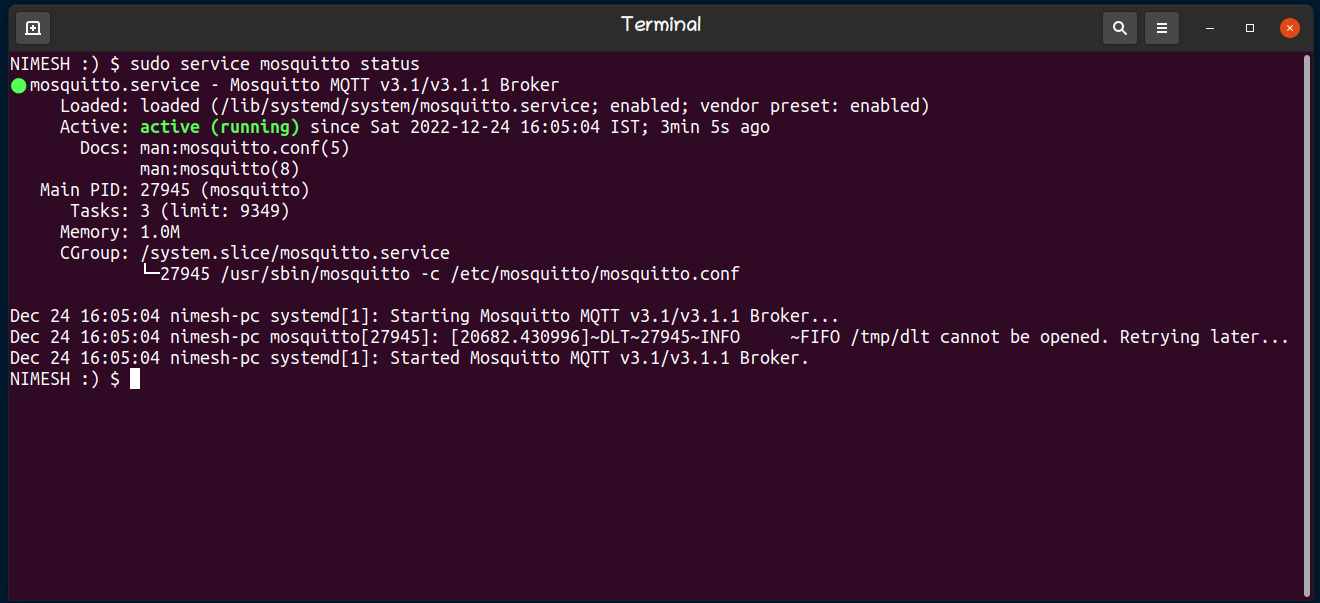Click the 'active (running)' status text

220,127
